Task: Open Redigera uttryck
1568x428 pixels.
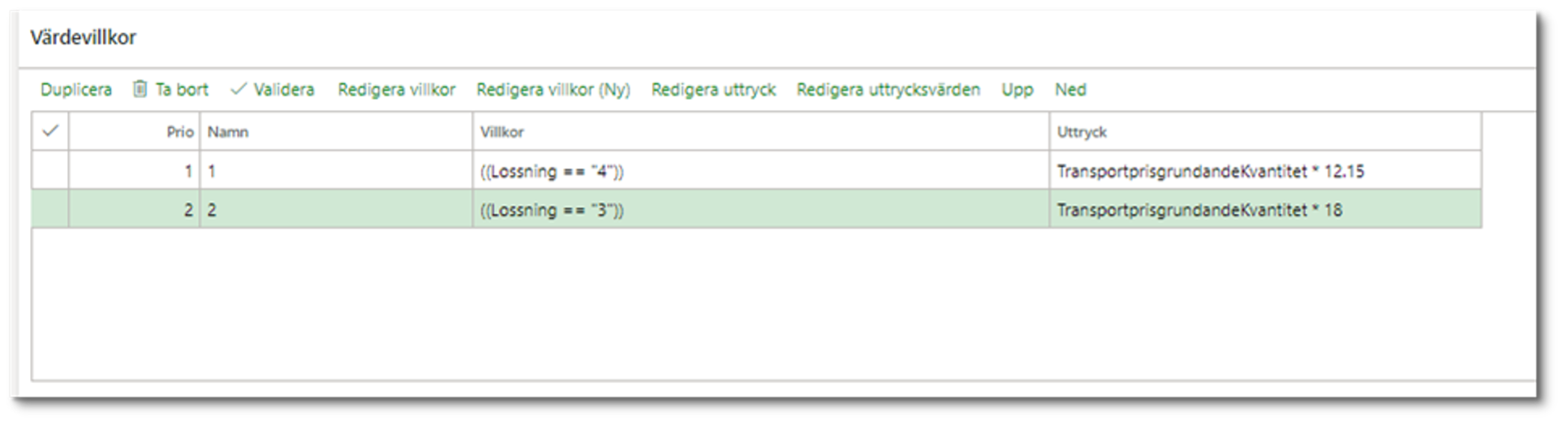Action: 713,90
